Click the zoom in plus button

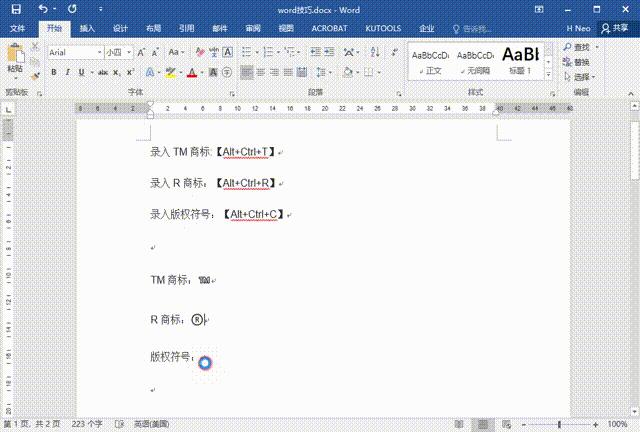click(x=596, y=425)
